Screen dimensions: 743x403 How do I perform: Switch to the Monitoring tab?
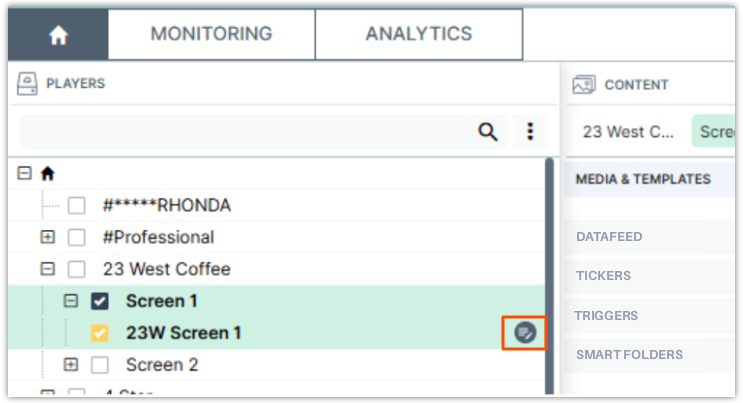(211, 34)
